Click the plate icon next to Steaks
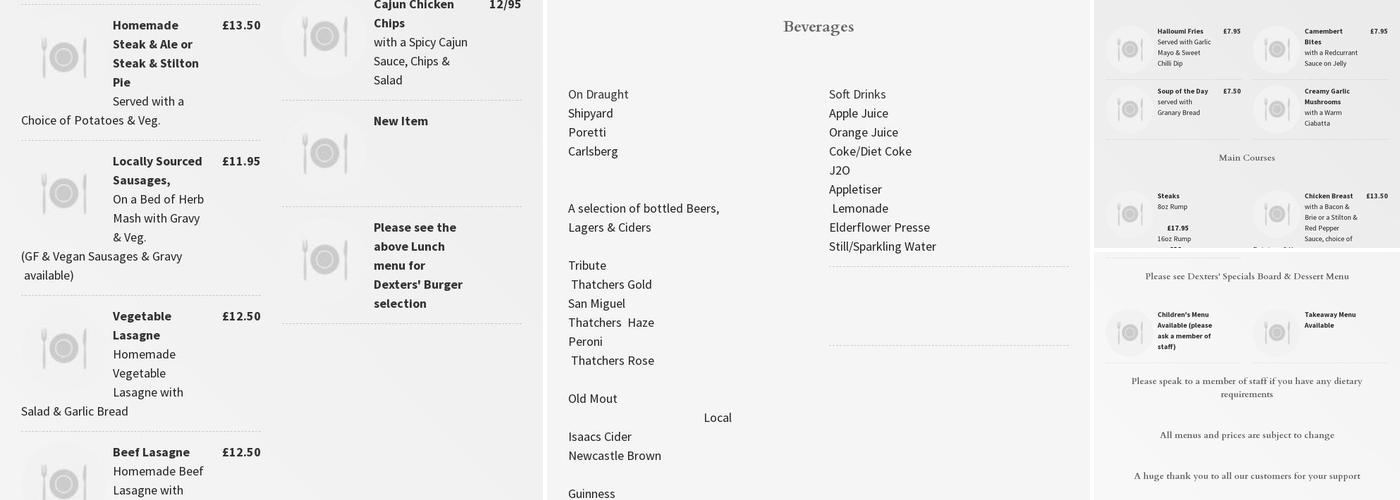 click(x=1129, y=213)
